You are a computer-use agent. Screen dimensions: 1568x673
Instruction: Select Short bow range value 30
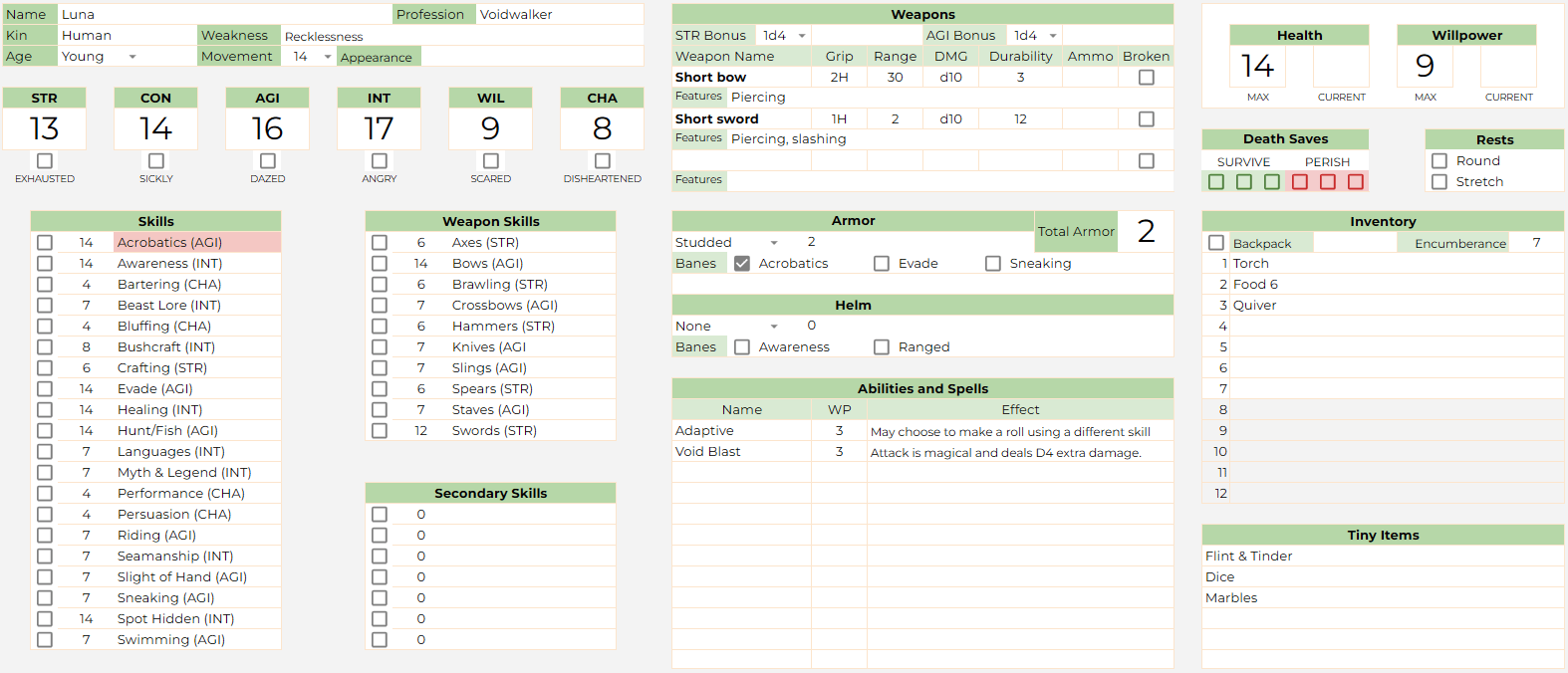(x=895, y=77)
